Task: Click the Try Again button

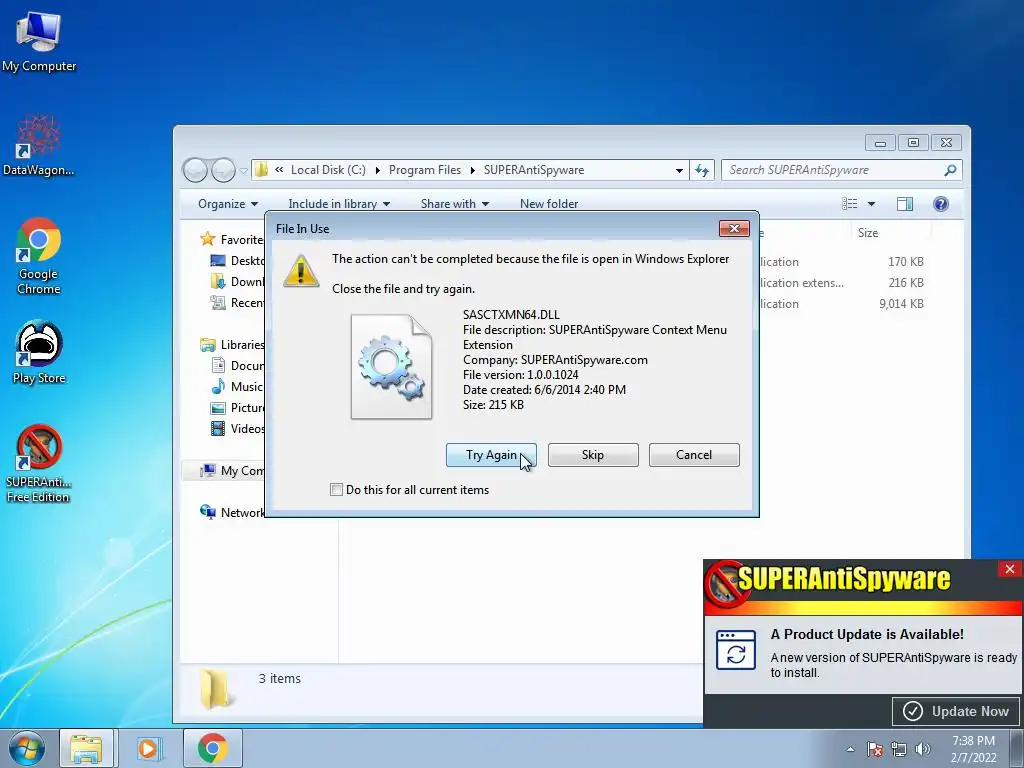Action: pos(491,455)
